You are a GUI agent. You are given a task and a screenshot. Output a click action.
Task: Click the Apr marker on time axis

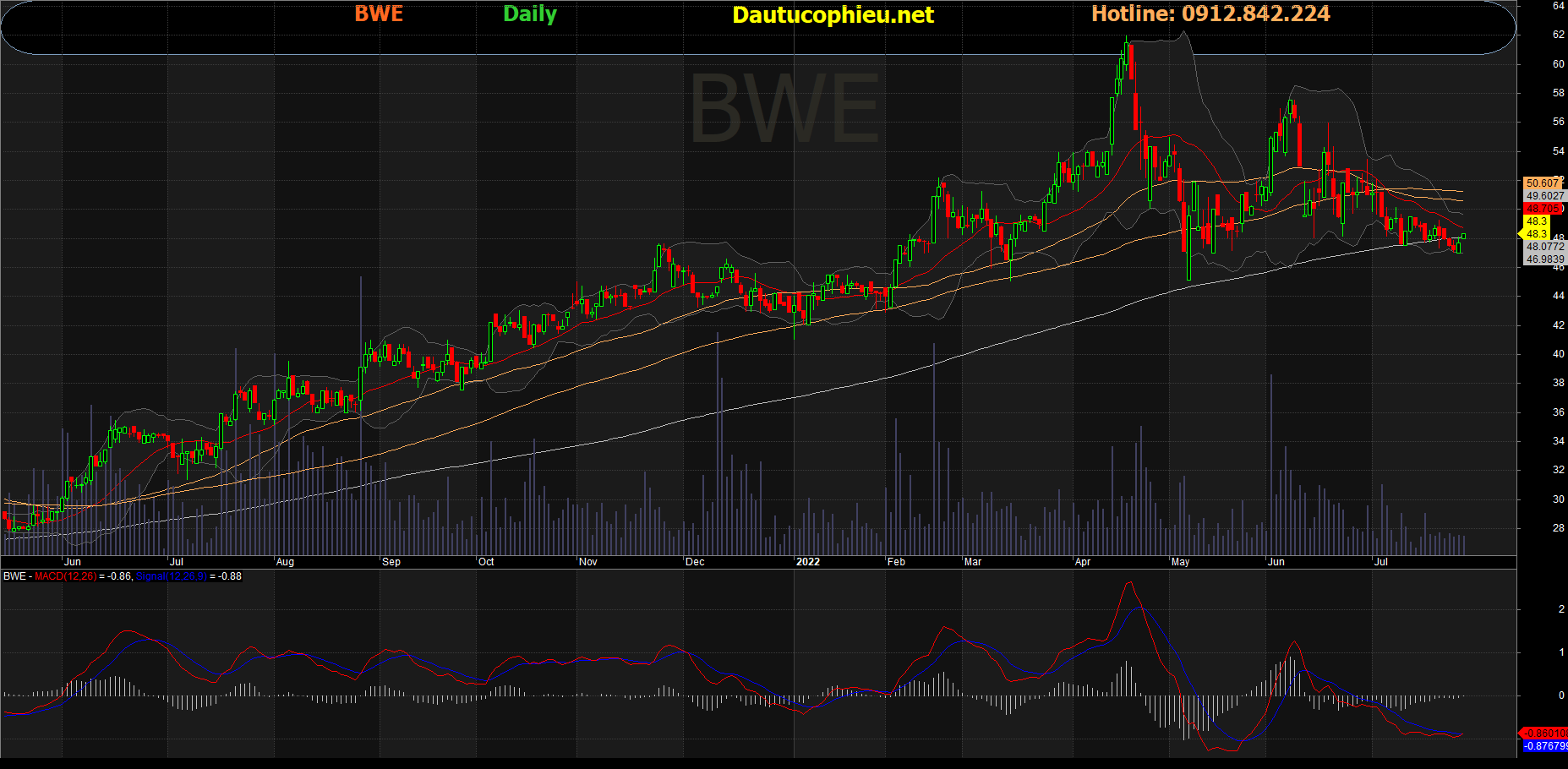(1083, 562)
